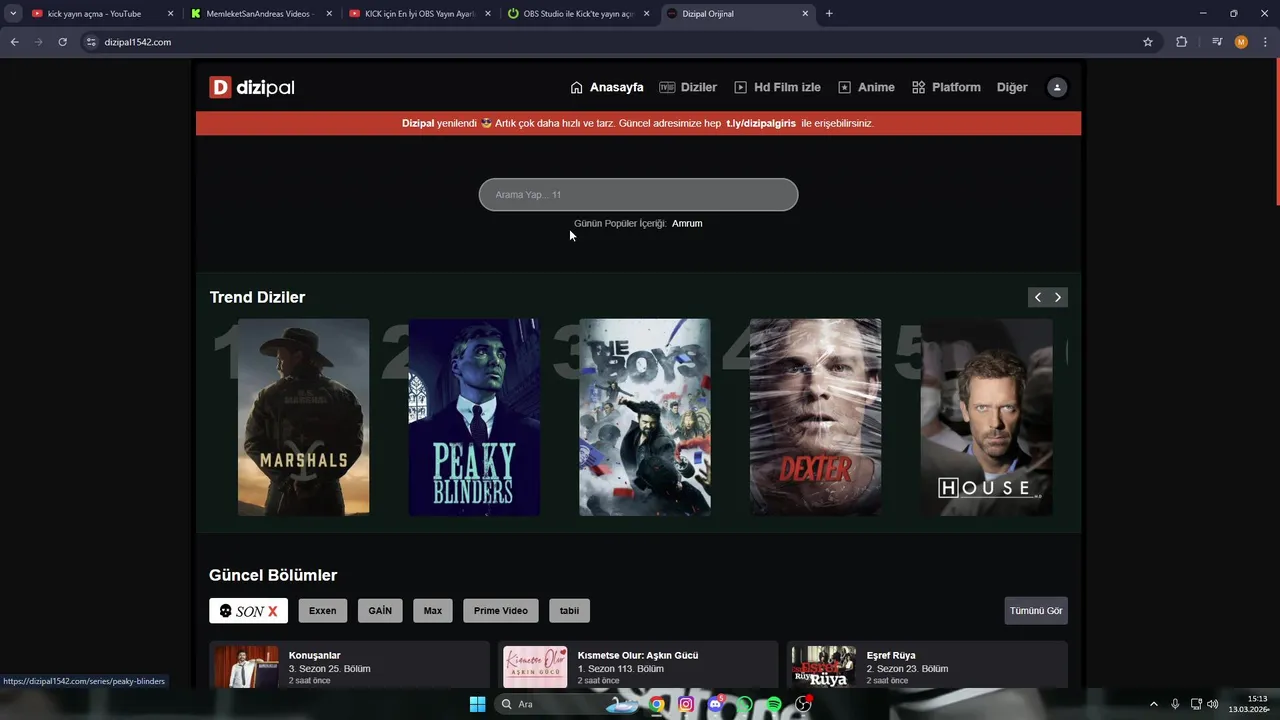This screenshot has width=1280, height=720.
Task: Open the Diğer menu item
Action: point(1012,87)
